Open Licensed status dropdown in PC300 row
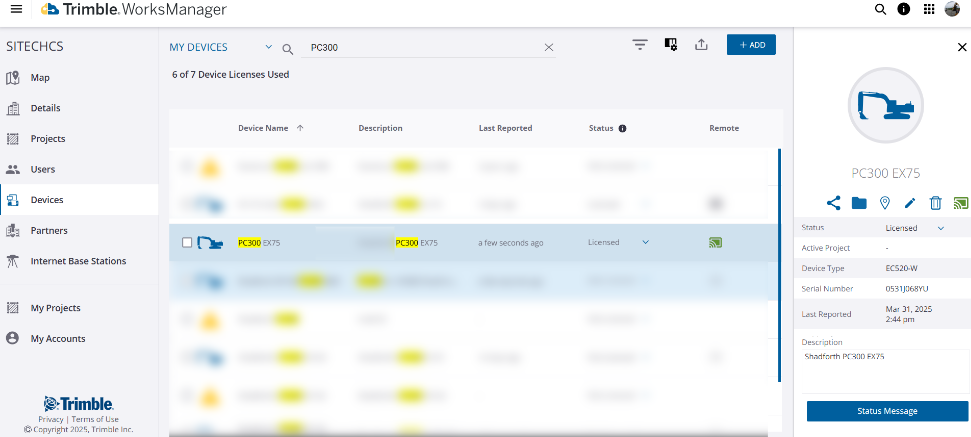Image resolution: width=971 pixels, height=437 pixels. (645, 243)
